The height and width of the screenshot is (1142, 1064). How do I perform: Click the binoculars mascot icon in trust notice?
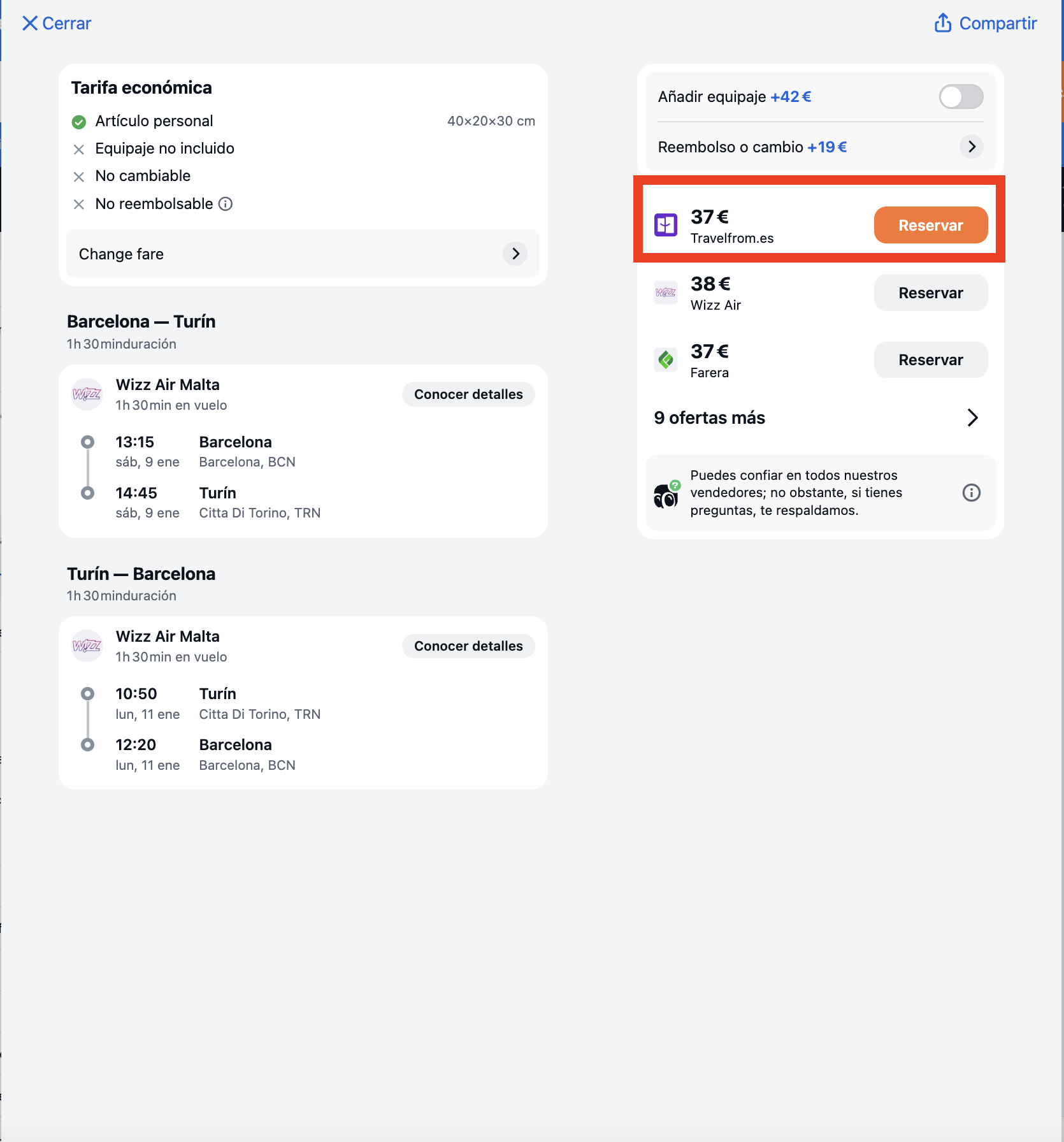click(666, 495)
